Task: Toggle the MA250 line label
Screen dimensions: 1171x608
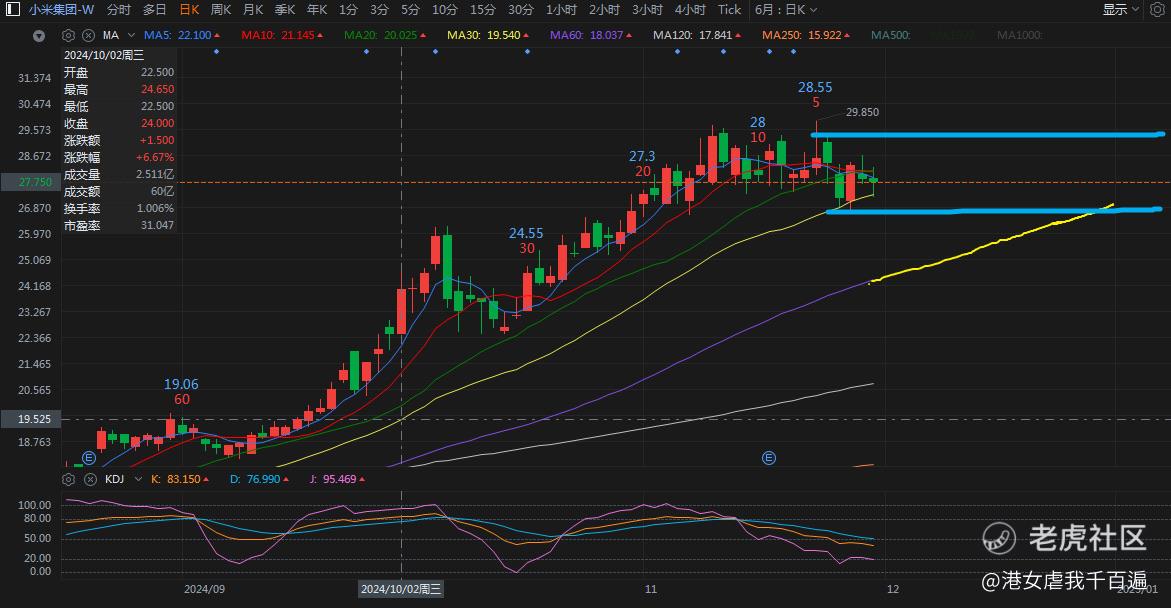Action: 806,35
